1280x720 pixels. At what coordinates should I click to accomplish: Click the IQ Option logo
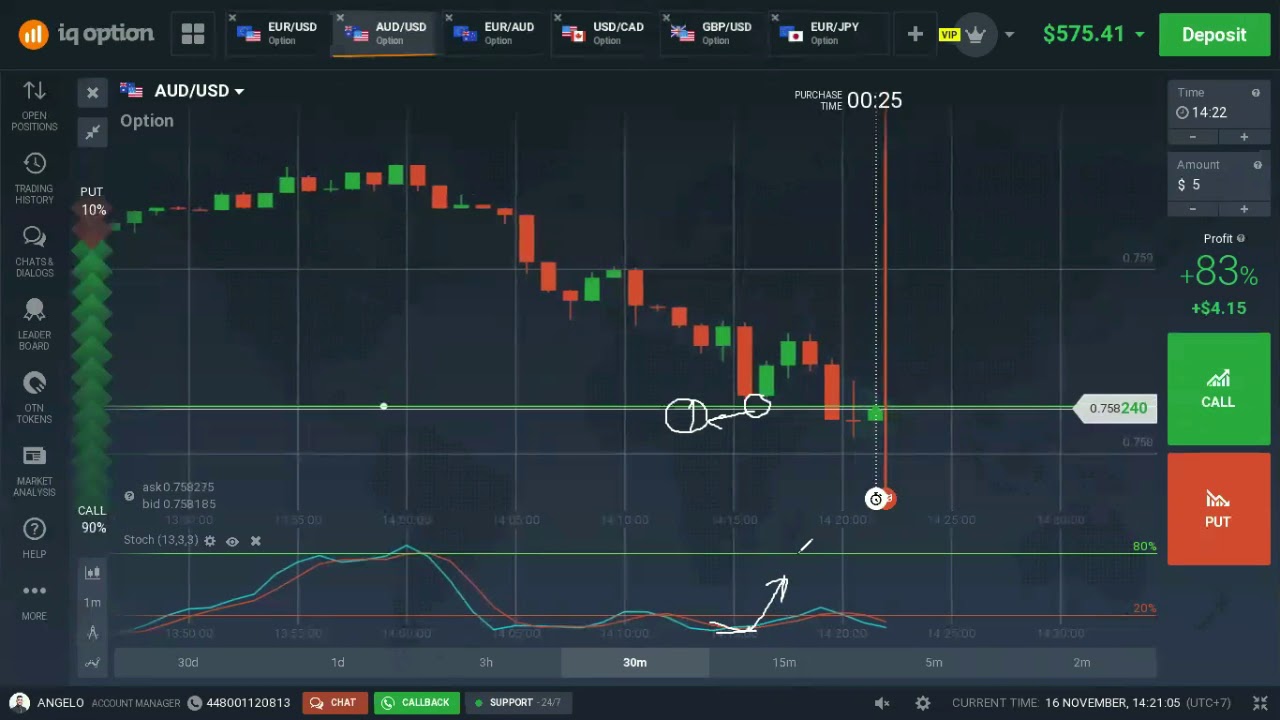click(x=86, y=34)
